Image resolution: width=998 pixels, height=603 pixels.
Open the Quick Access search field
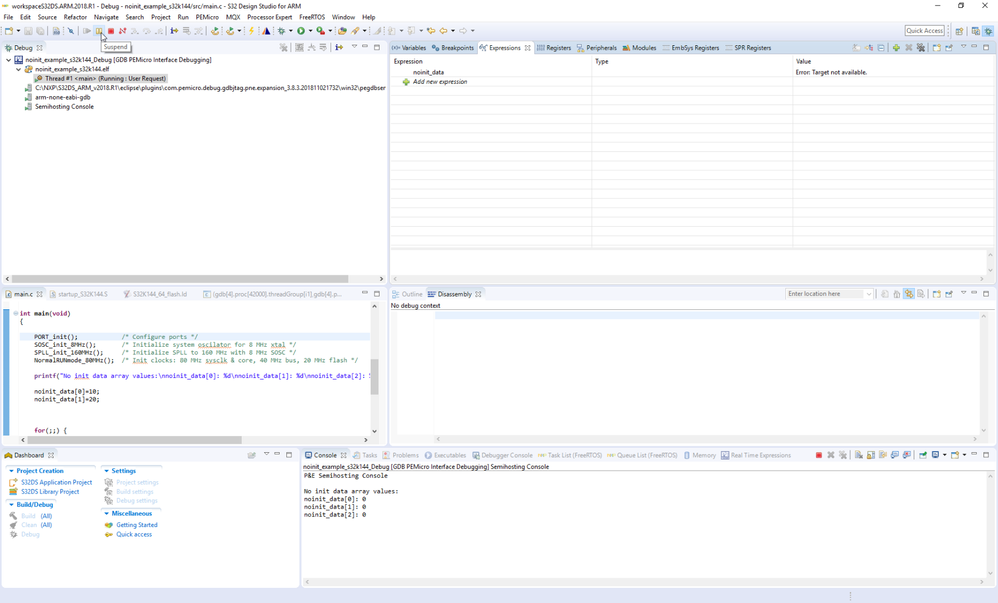pyautogui.click(x=925, y=31)
